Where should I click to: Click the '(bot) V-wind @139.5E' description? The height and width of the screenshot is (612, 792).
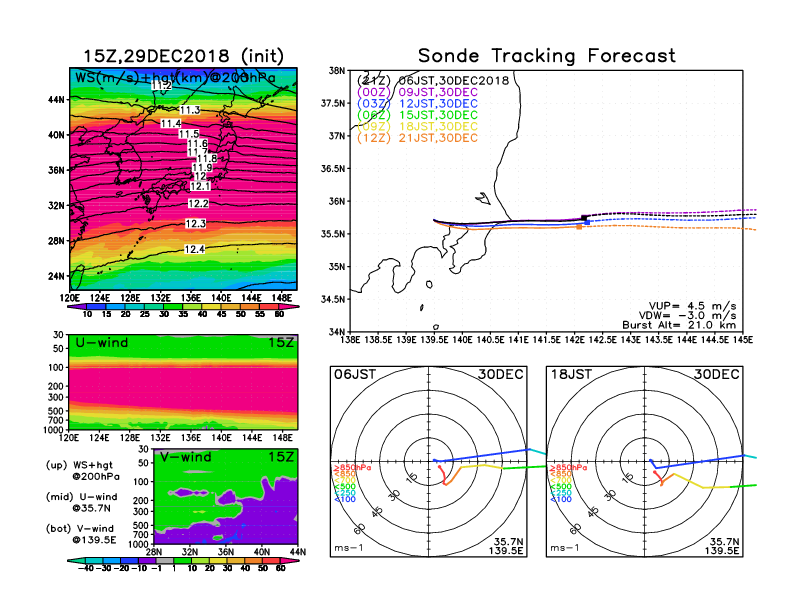(x=81, y=534)
